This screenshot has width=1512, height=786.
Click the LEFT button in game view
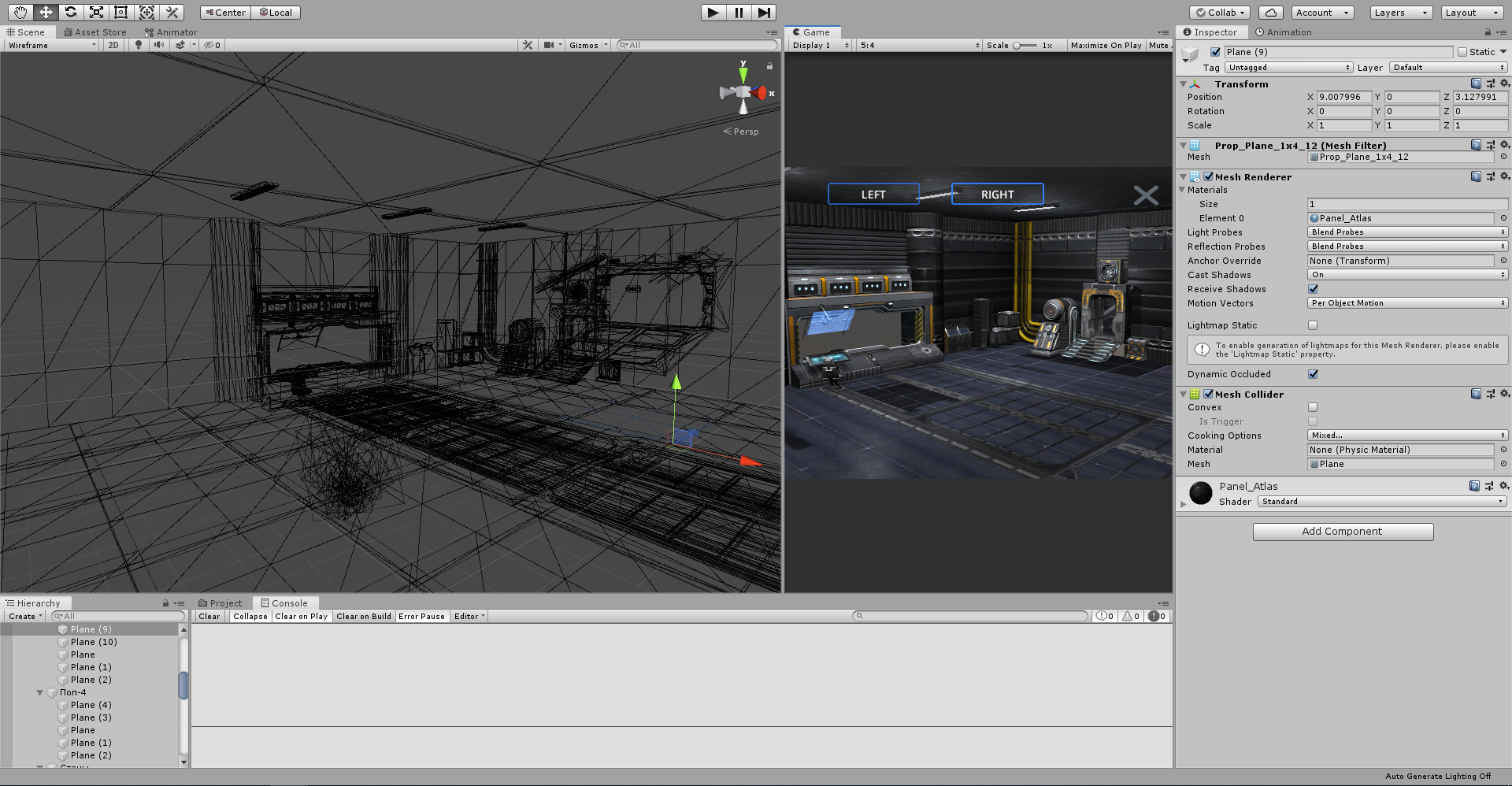pos(873,194)
